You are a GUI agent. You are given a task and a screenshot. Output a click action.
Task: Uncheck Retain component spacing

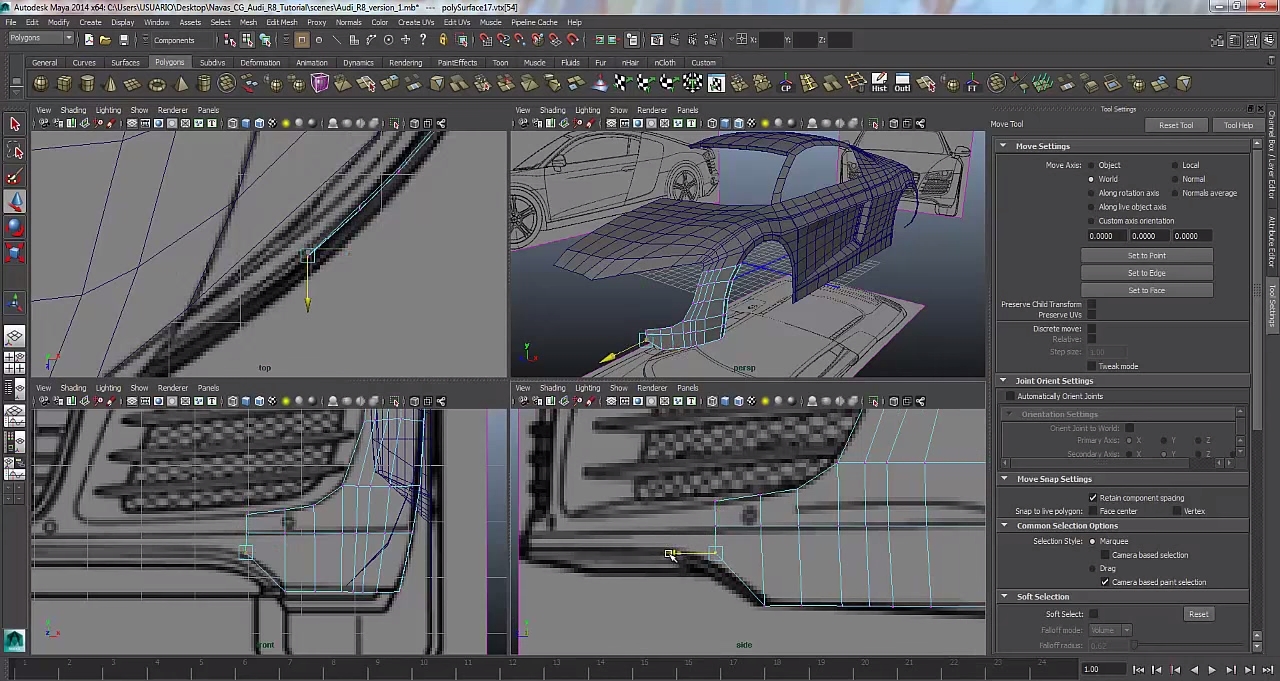(1093, 498)
